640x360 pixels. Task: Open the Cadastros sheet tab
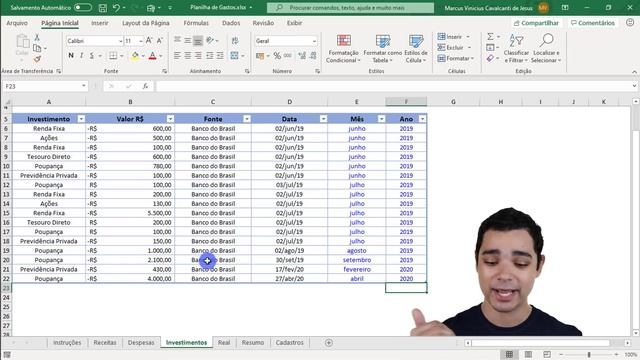[x=289, y=342]
